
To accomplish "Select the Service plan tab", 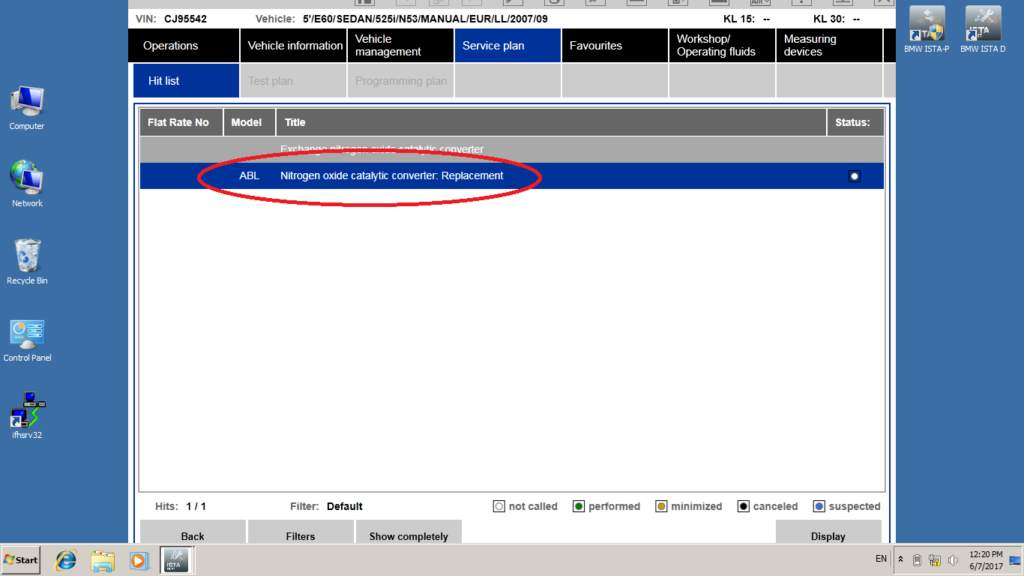I will [x=507, y=46].
